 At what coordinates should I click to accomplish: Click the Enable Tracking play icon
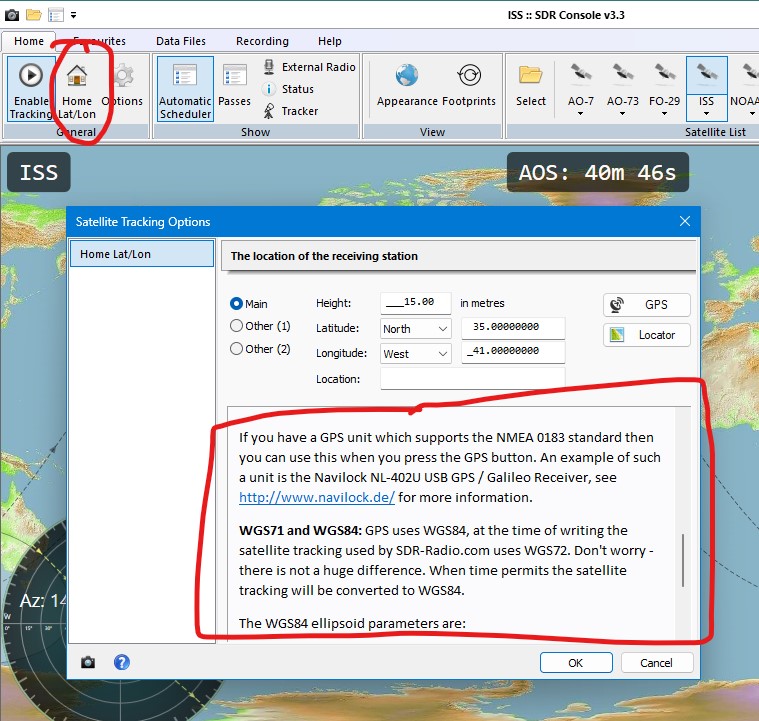click(x=30, y=77)
